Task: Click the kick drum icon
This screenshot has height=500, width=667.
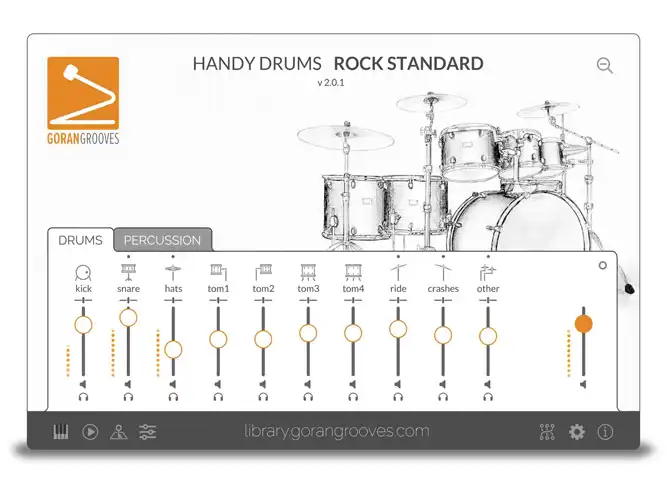Action: (x=83, y=272)
